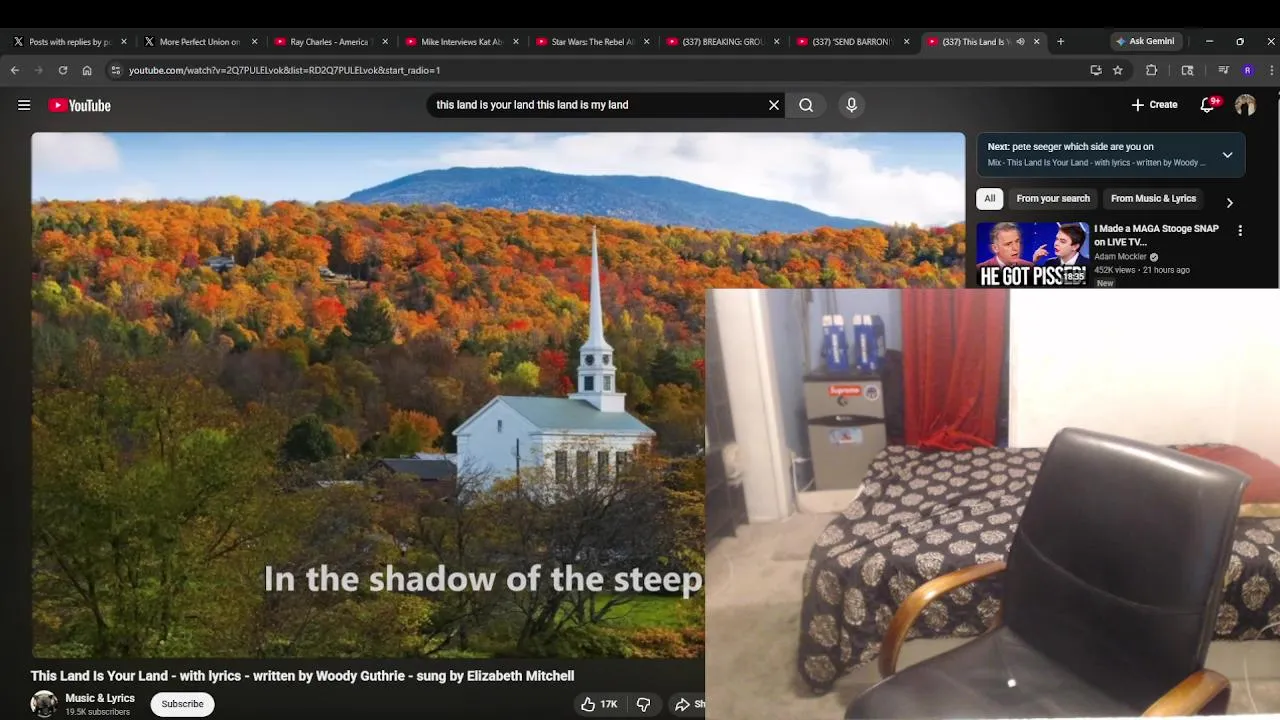The image size is (1280, 720).
Task: View site information icon in address bar
Action: (116, 70)
